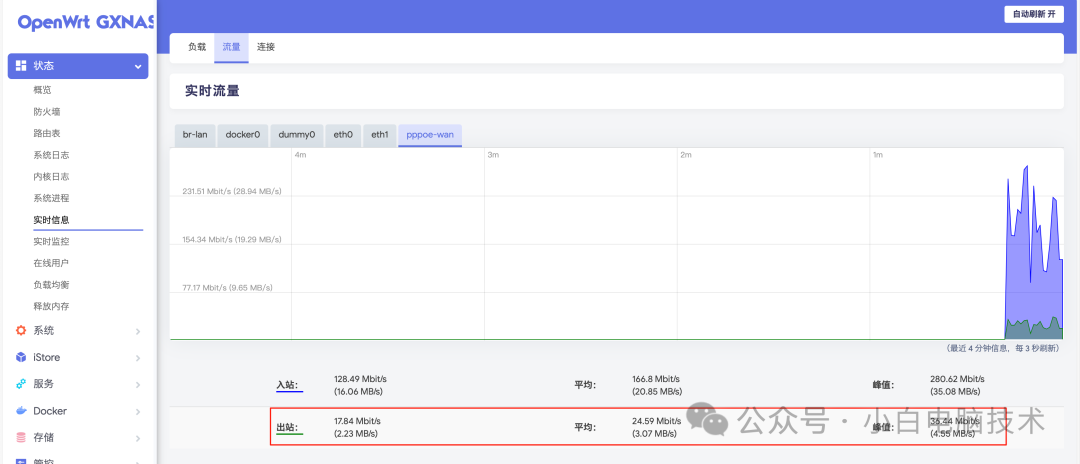Toggle the 自动刷新 开 button
Screen dimensions: 1080x464
click(x=1033, y=14)
